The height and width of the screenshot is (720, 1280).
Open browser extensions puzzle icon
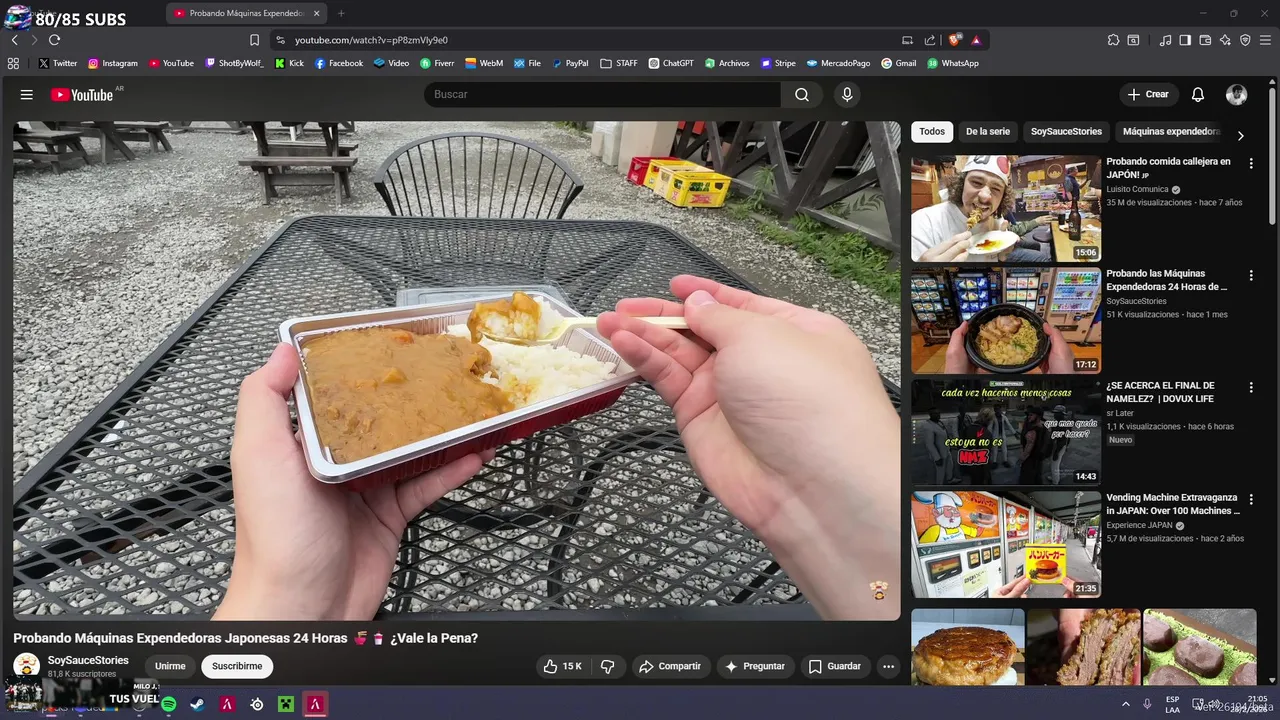(1113, 40)
